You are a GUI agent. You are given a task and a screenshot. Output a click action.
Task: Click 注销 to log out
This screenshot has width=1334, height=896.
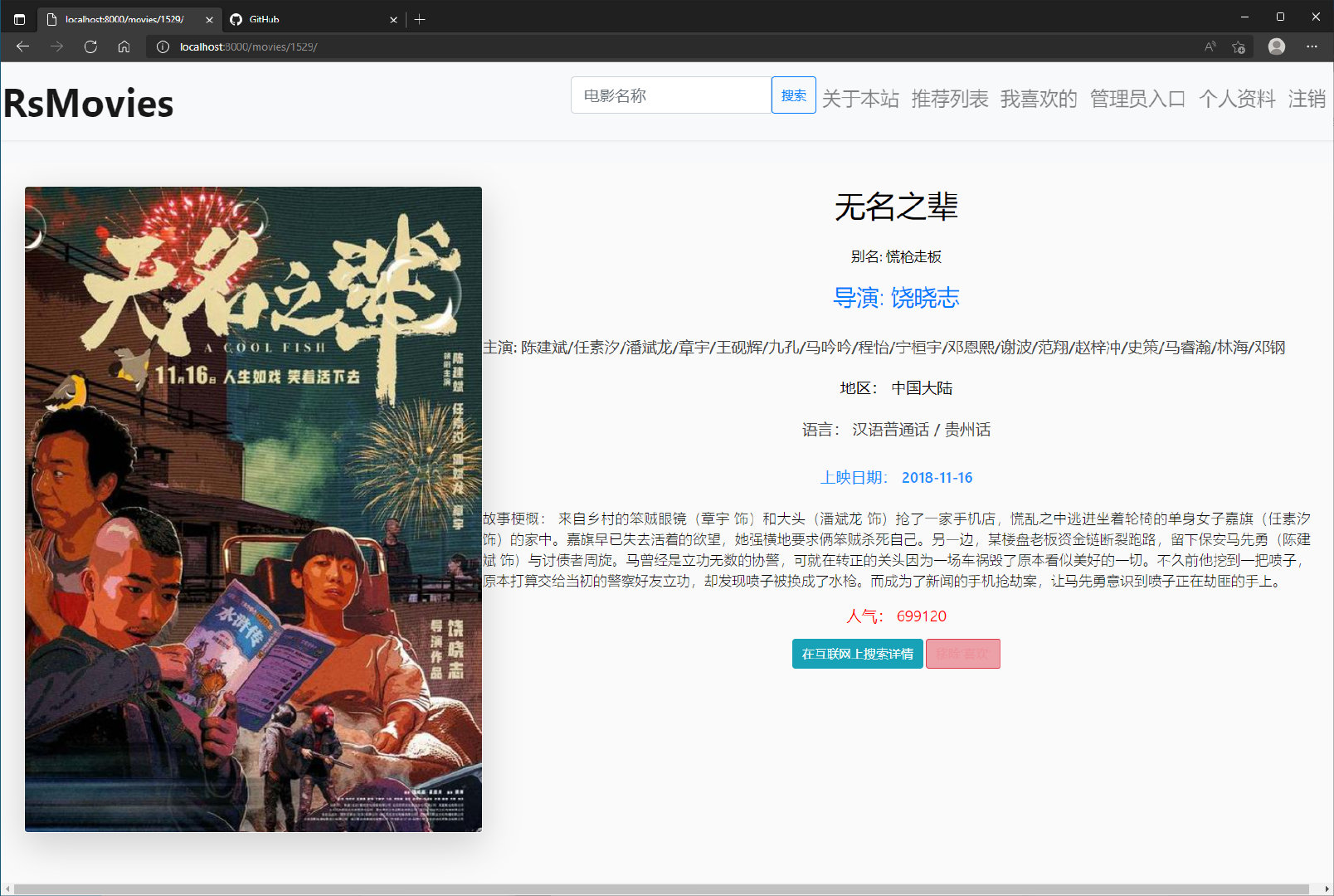pos(1307,99)
